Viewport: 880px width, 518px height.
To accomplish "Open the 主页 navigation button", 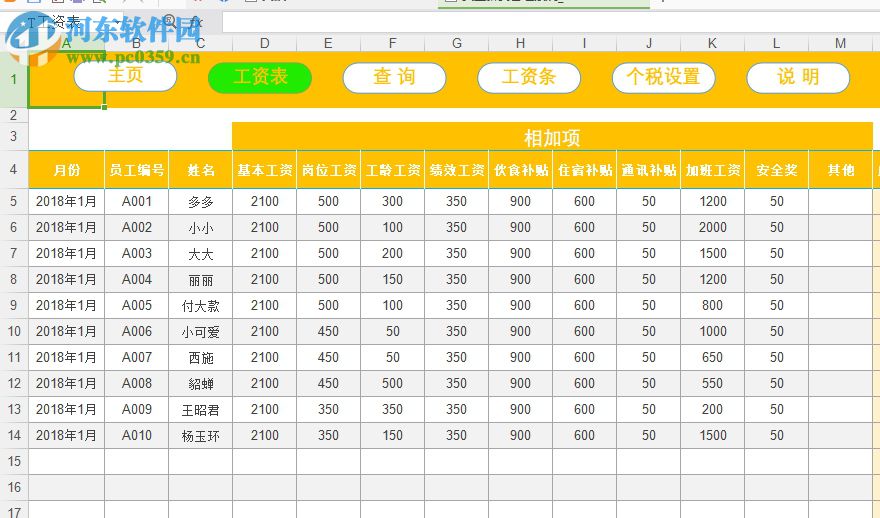I will pos(125,76).
